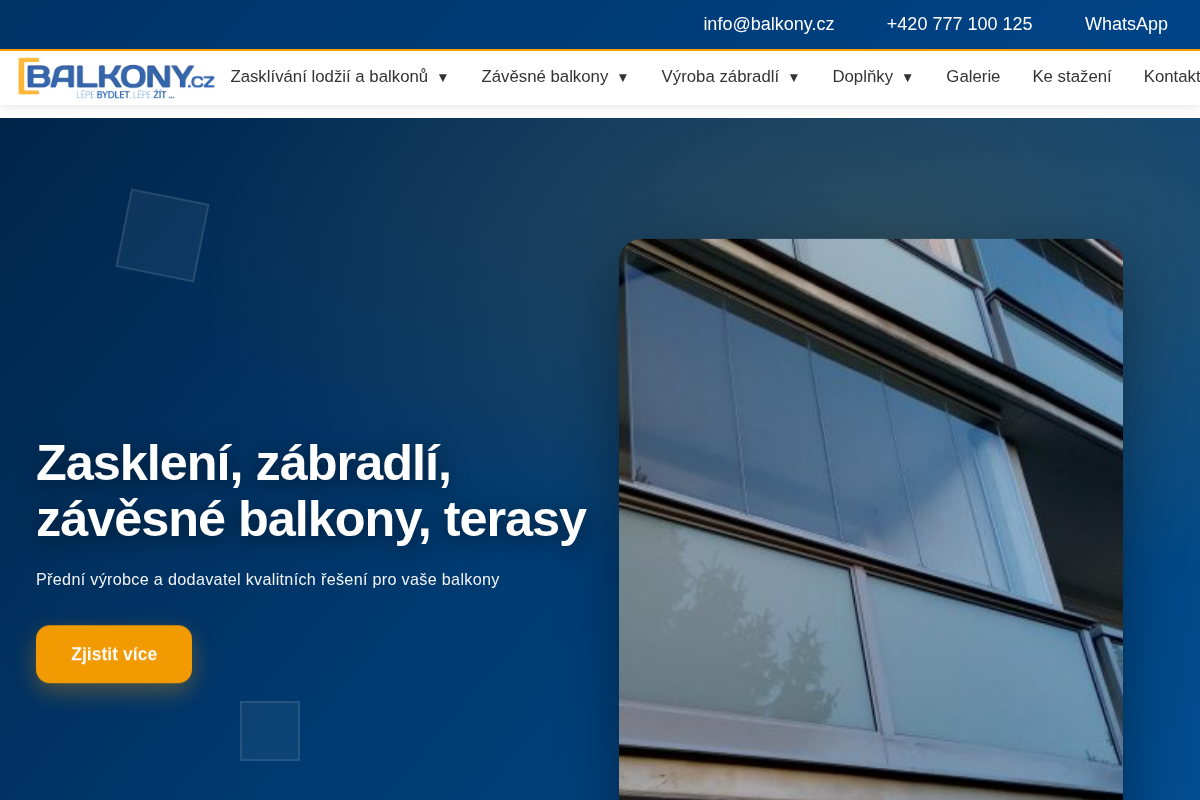The width and height of the screenshot is (1200, 800).
Task: Open the Kontakt page
Action: tap(1172, 77)
